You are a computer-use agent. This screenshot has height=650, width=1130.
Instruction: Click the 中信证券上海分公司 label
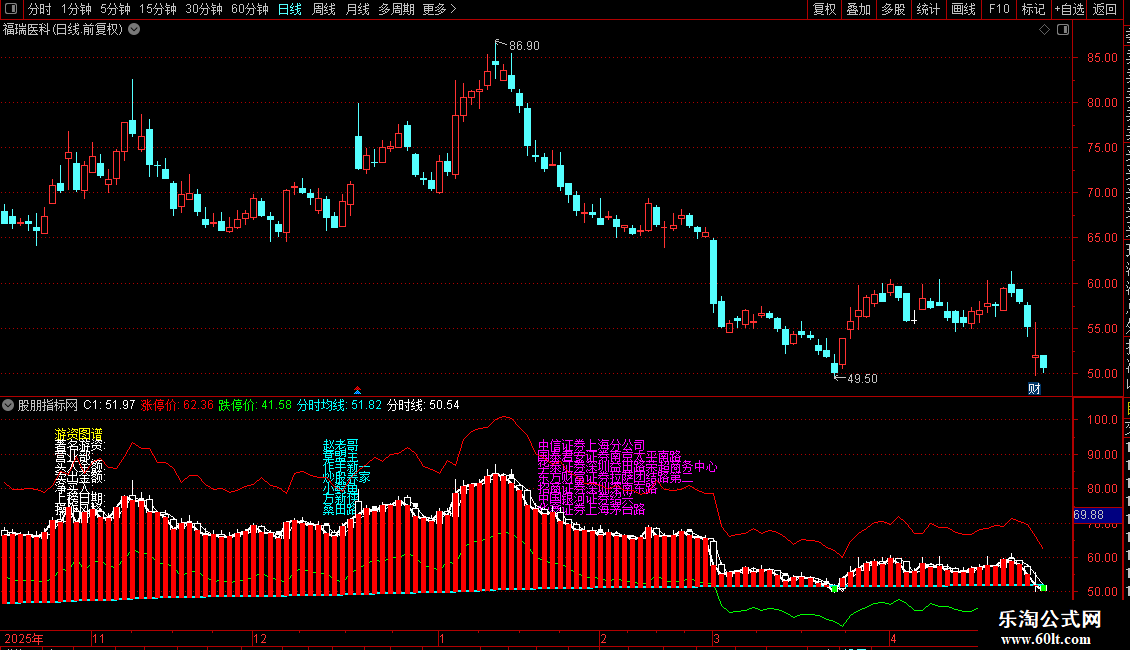coord(592,445)
